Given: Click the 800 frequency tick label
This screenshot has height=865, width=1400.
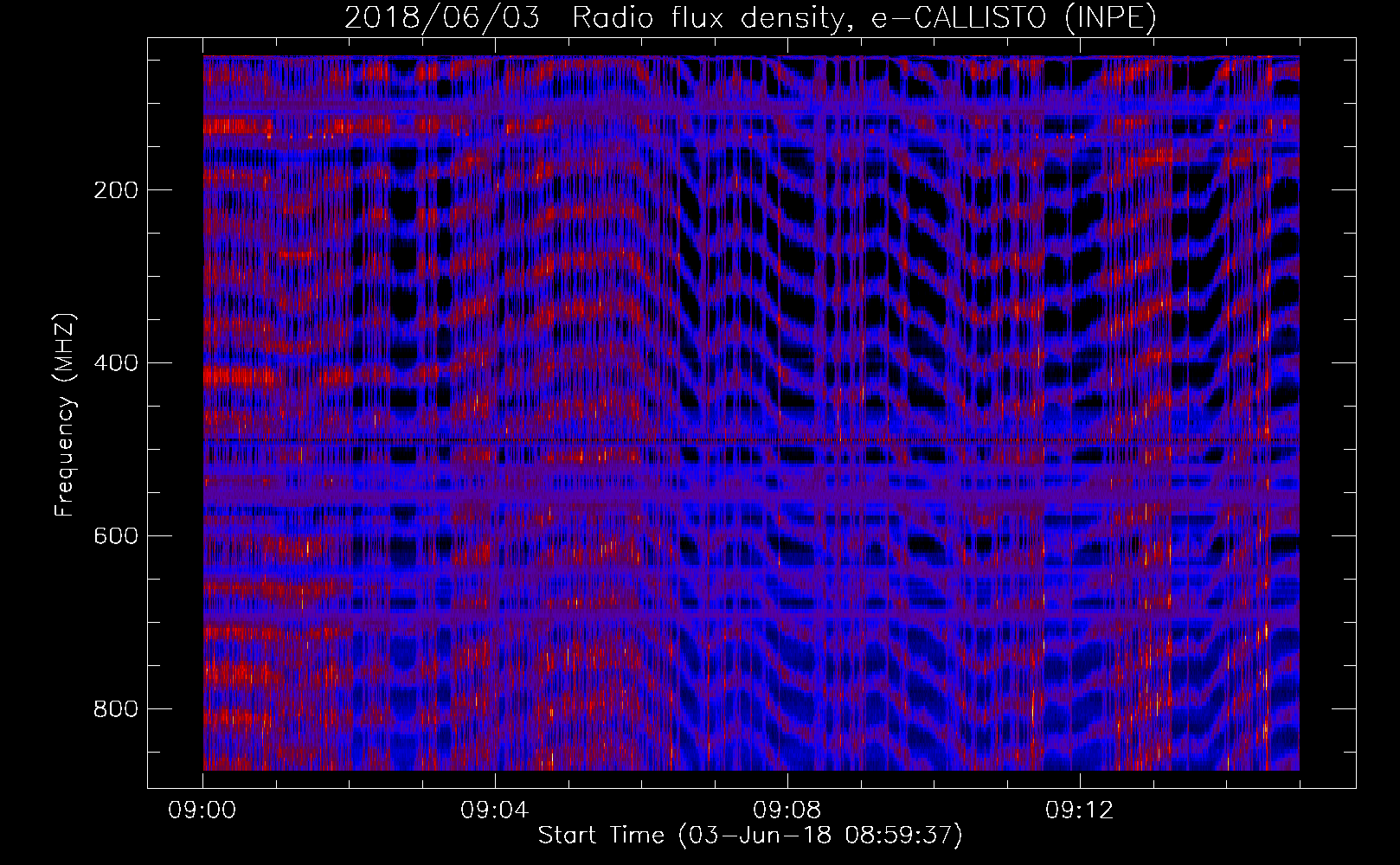Looking at the screenshot, I should click(x=116, y=709).
